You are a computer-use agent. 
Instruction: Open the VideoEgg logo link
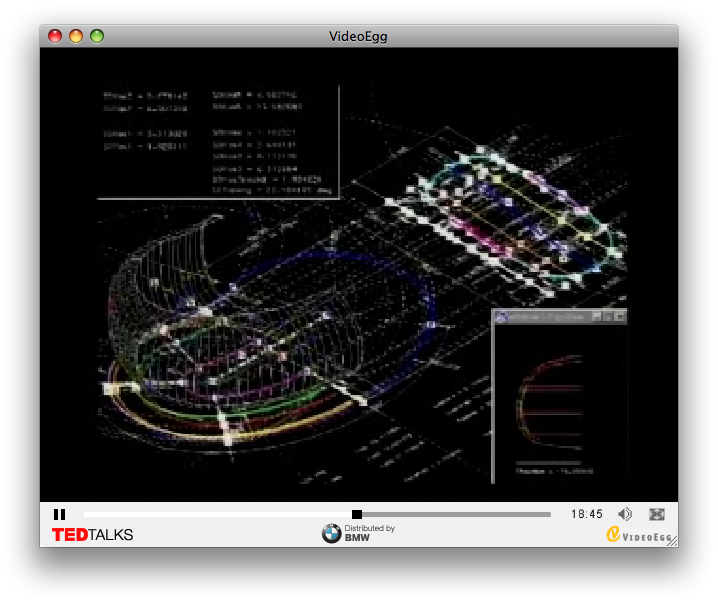tap(639, 535)
